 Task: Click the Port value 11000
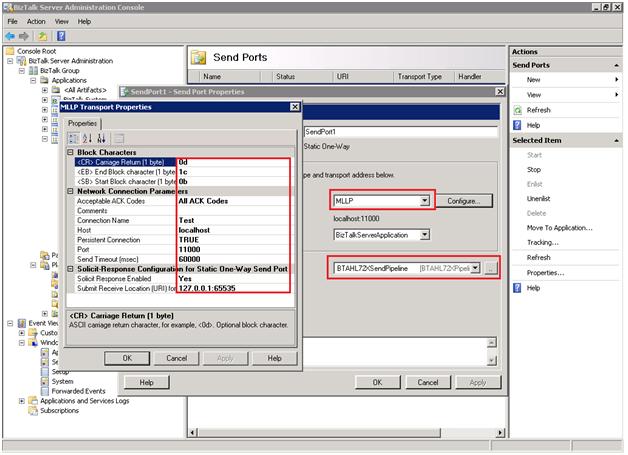point(189,250)
